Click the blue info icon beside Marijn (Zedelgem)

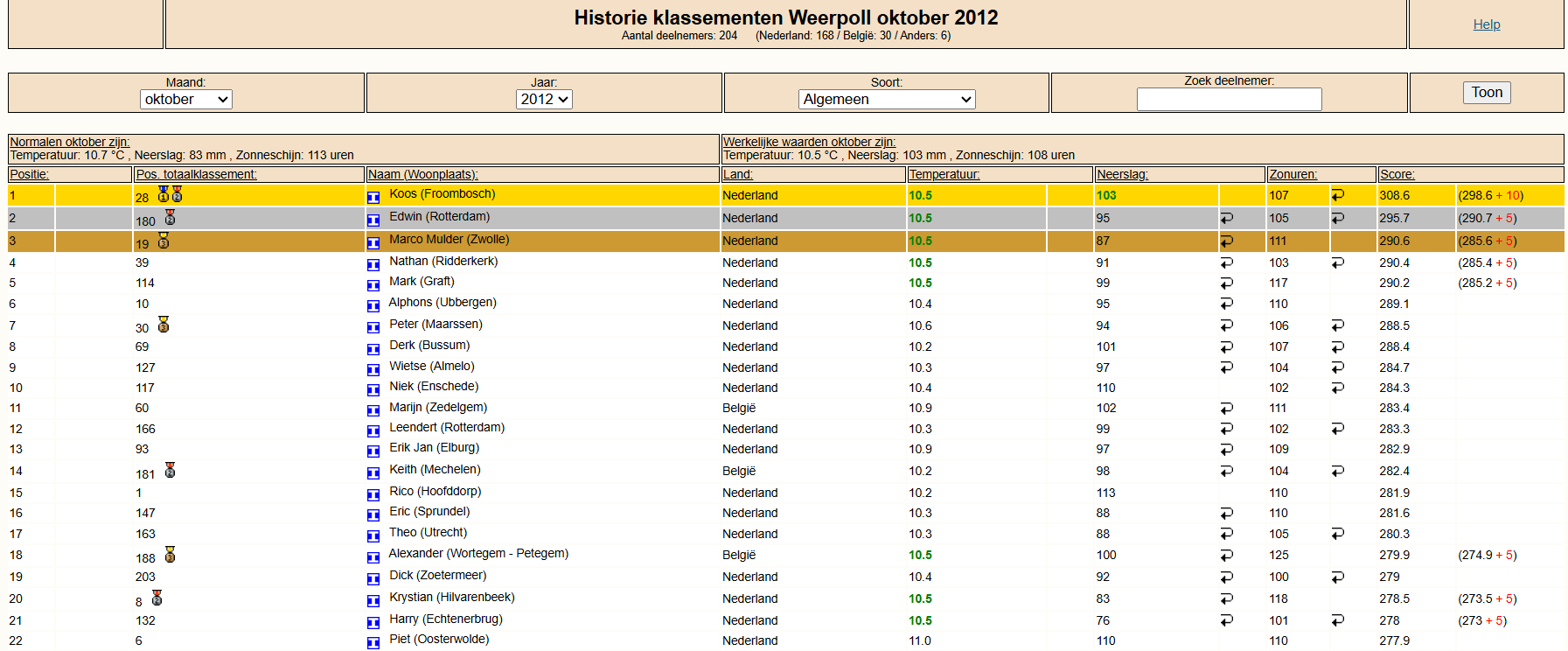click(373, 409)
